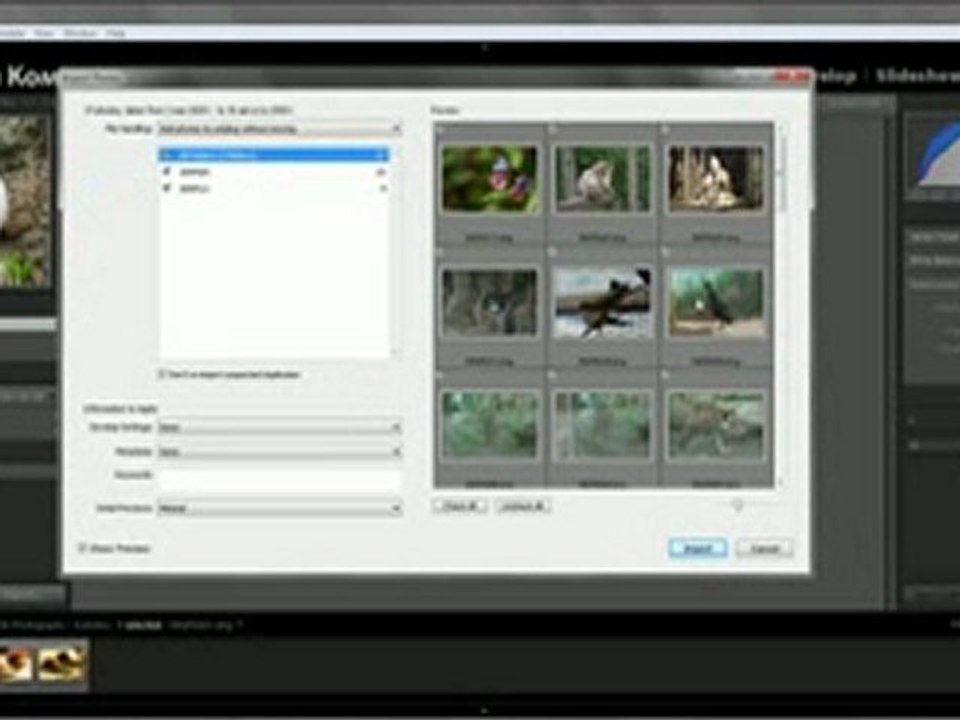Uncheck the butterfly photo's import checkbox
960x720 pixels.
pyautogui.click(x=440, y=130)
